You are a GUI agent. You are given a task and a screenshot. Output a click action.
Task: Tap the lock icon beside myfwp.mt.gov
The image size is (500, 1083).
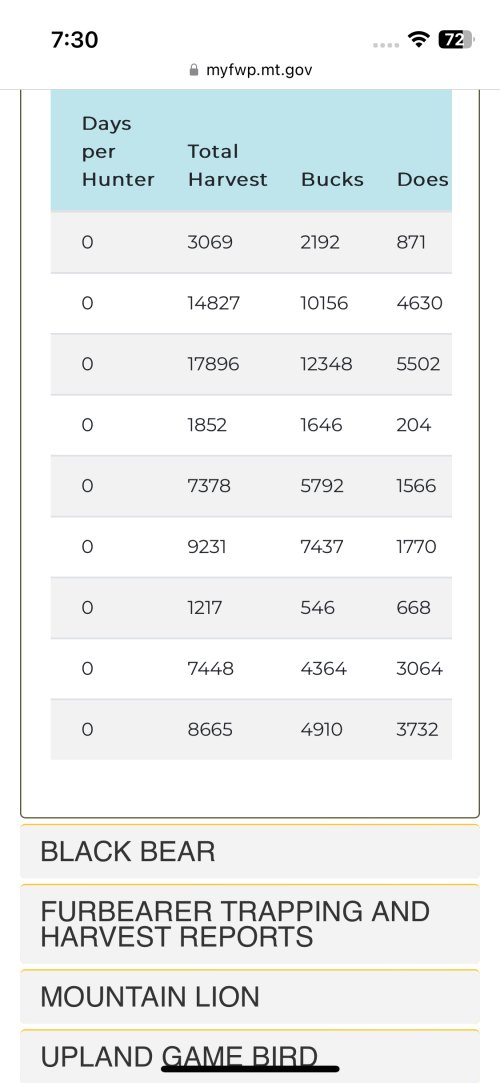click(x=194, y=70)
